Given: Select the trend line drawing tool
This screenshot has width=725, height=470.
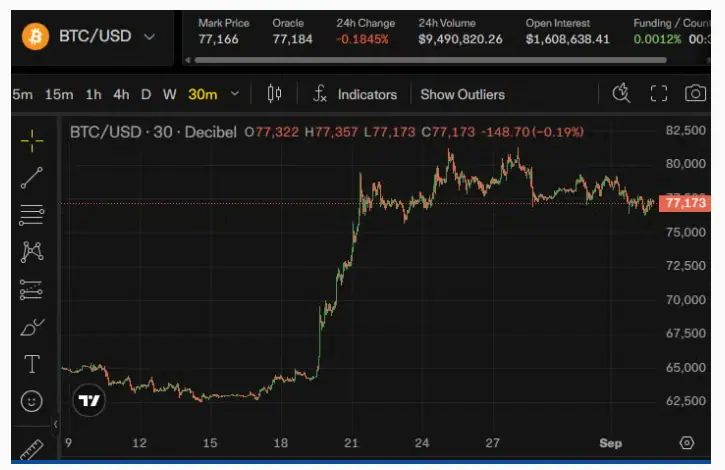Looking at the screenshot, I should point(32,178).
